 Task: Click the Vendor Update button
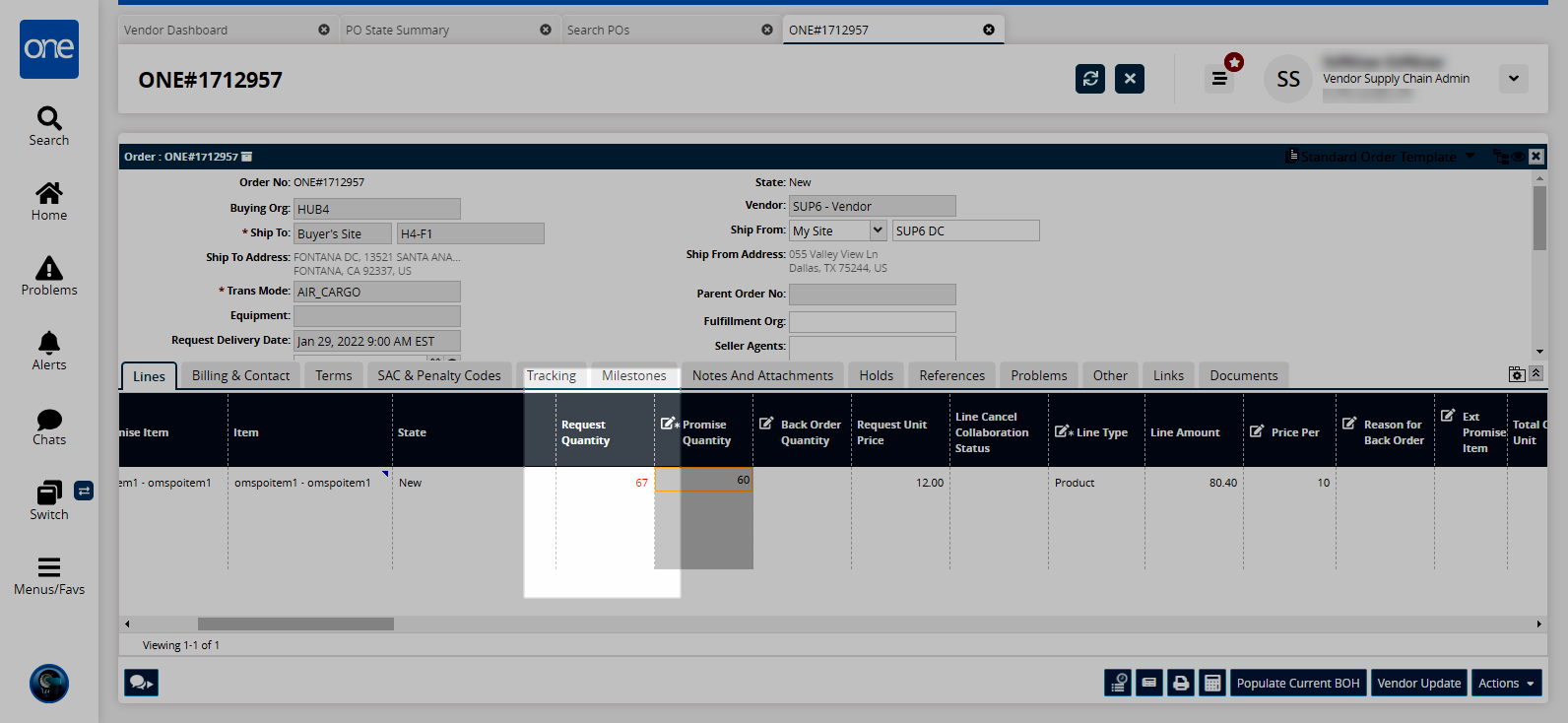coord(1418,683)
